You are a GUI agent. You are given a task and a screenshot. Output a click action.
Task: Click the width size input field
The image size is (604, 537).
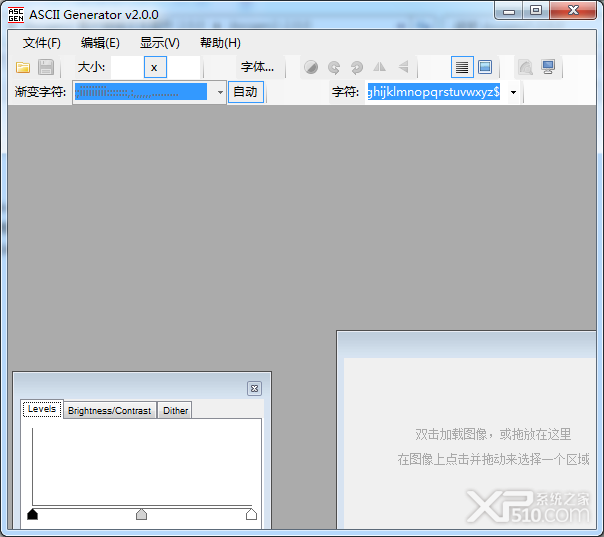[127, 67]
